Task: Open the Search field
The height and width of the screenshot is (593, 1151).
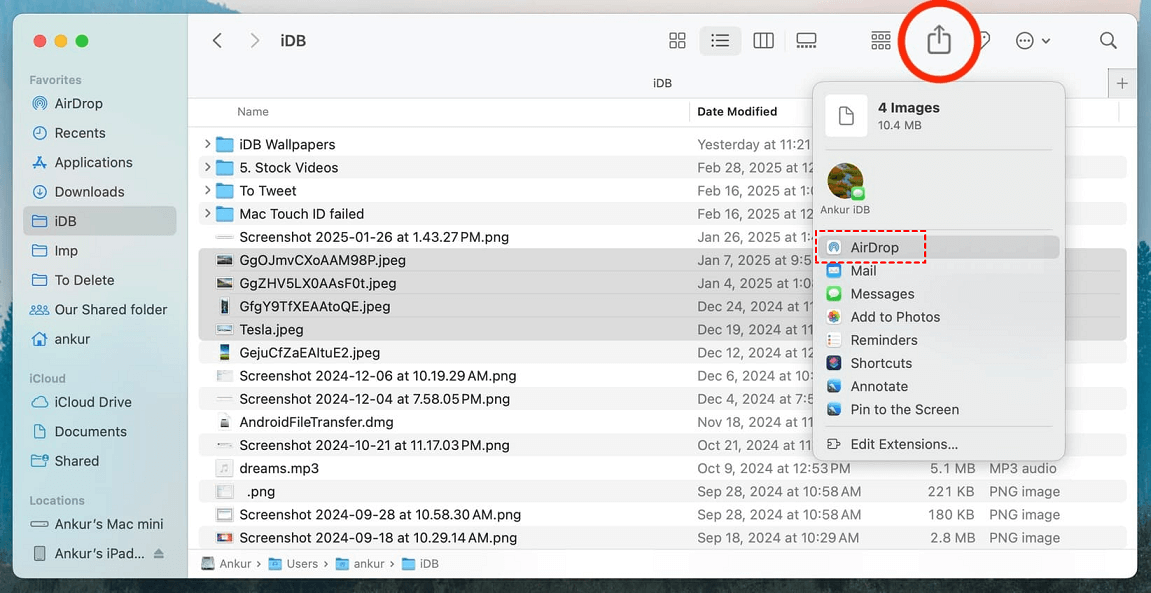Action: pyautogui.click(x=1108, y=40)
